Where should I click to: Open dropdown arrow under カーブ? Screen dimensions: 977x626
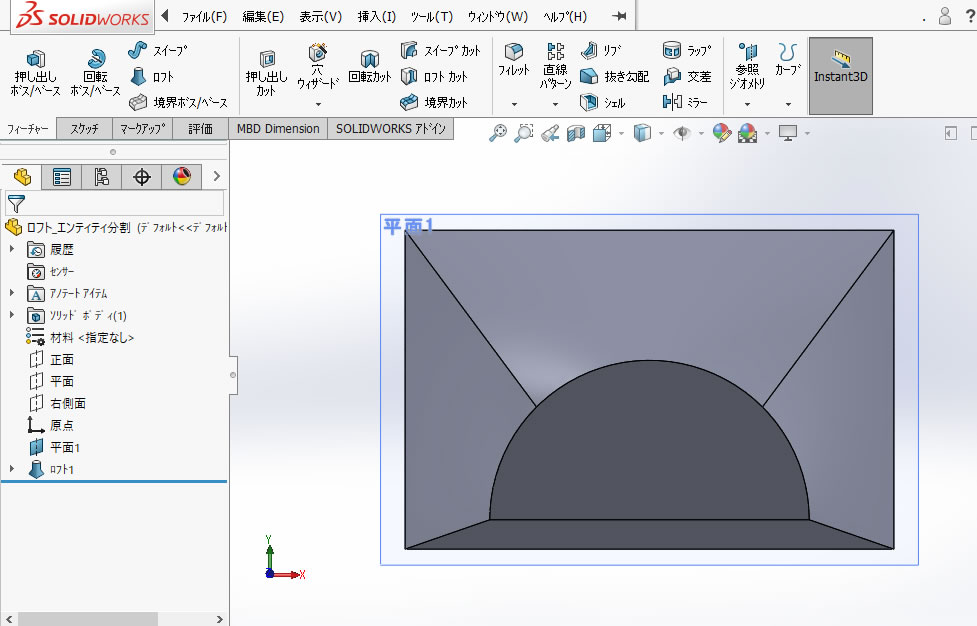788,104
